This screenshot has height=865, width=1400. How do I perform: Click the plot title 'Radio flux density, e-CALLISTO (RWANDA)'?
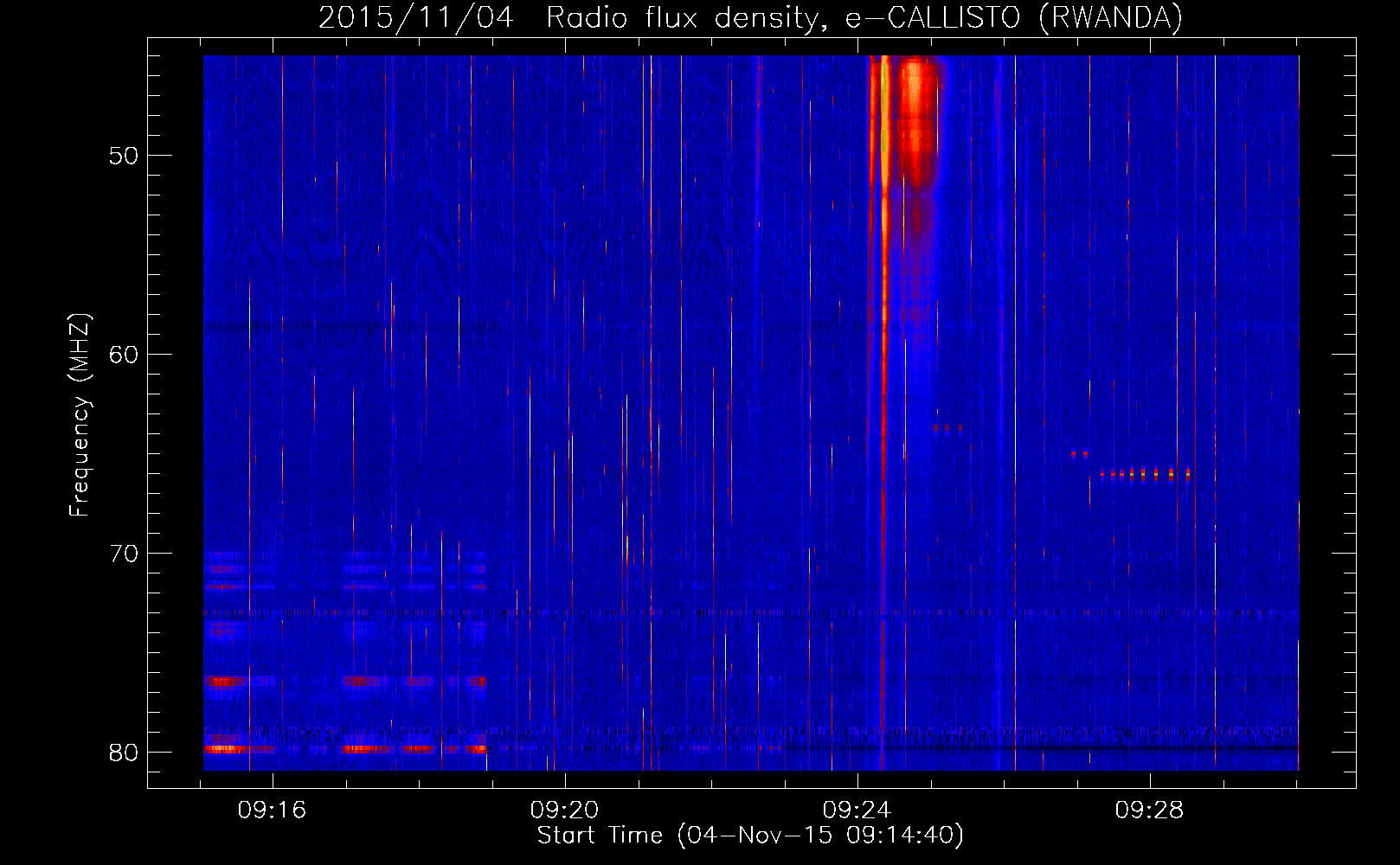tap(864, 17)
